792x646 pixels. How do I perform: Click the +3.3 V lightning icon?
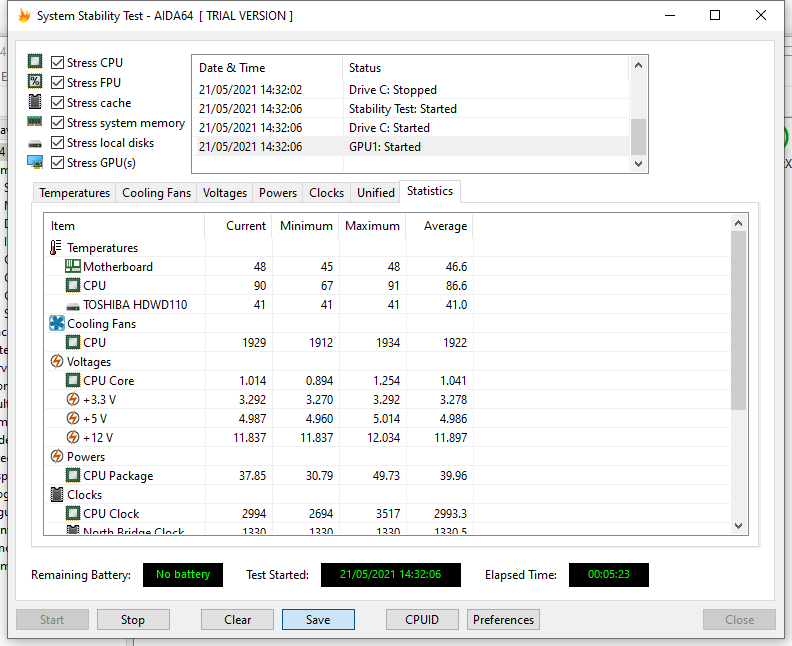click(x=73, y=400)
